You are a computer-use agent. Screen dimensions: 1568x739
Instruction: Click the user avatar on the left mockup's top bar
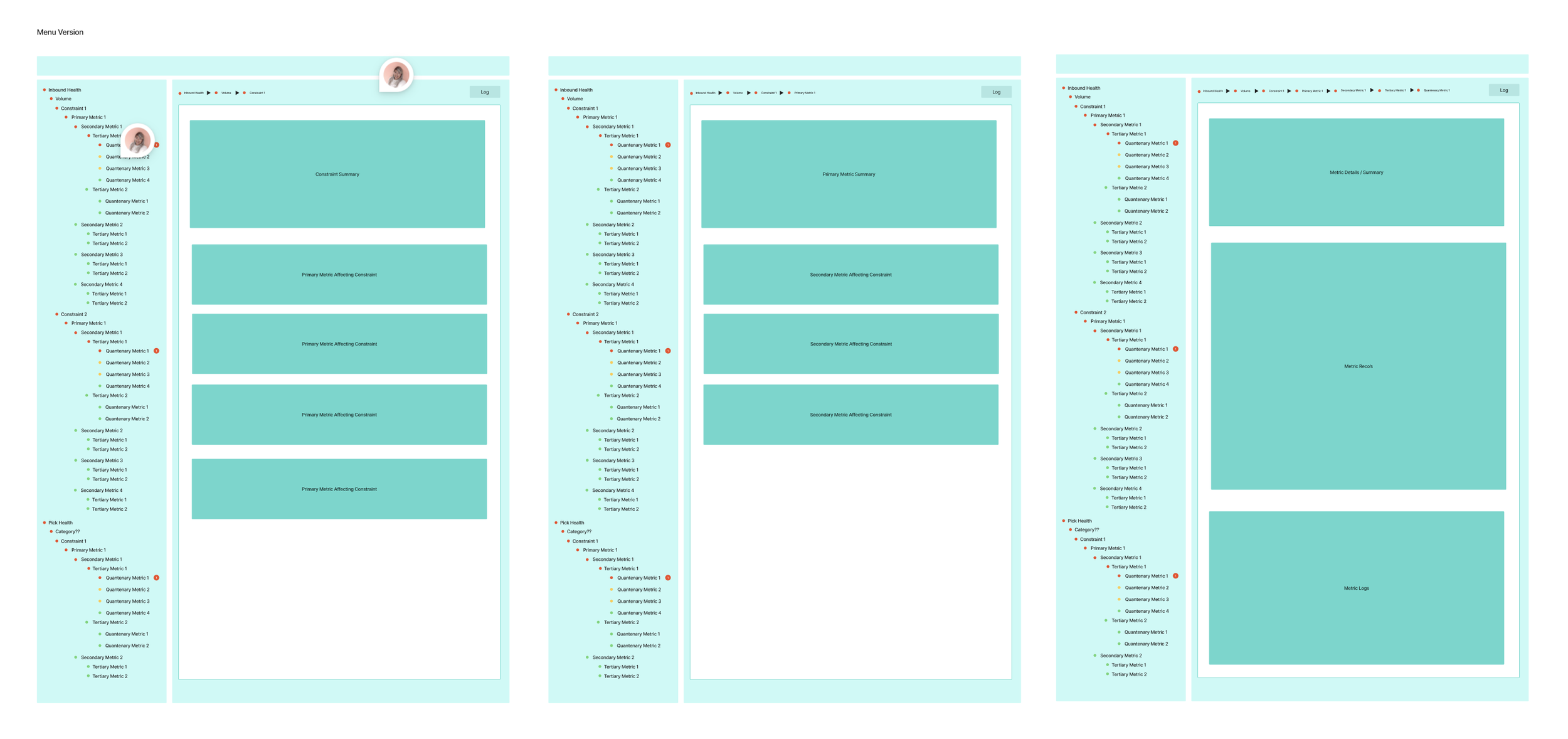[x=396, y=75]
